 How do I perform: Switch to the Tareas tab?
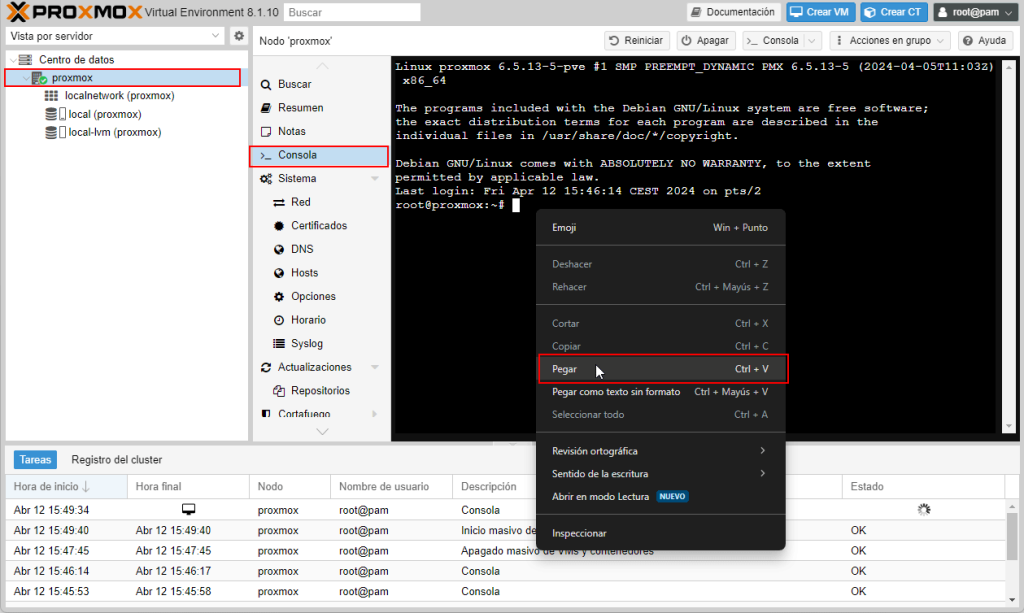click(x=35, y=460)
